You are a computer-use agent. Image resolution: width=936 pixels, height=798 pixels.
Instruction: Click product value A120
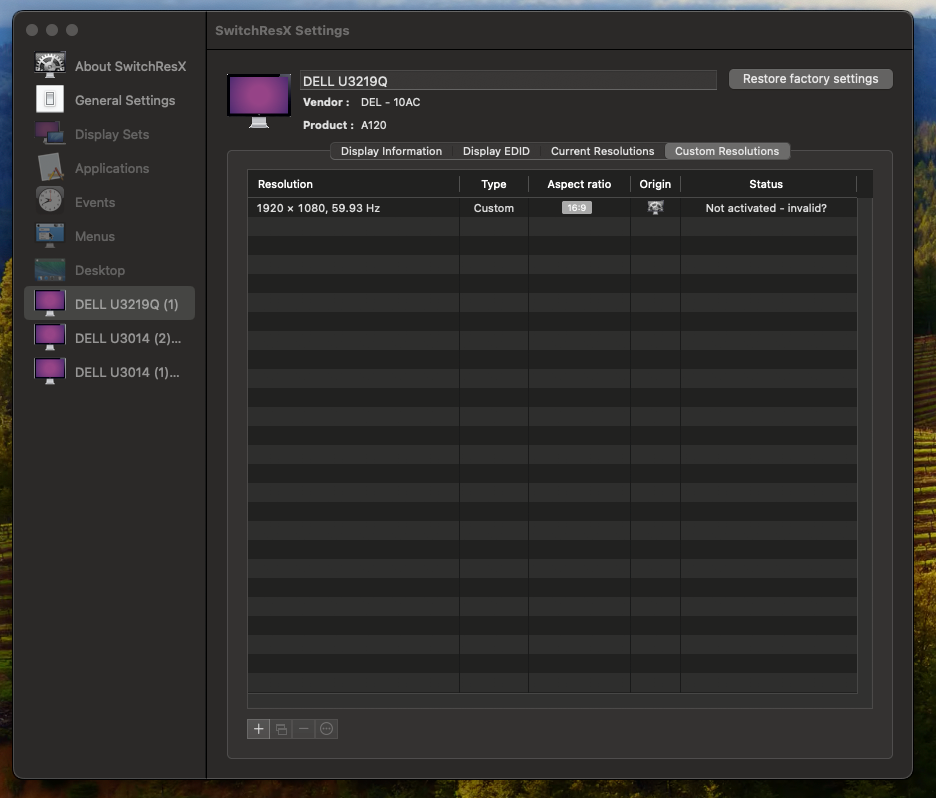click(374, 125)
